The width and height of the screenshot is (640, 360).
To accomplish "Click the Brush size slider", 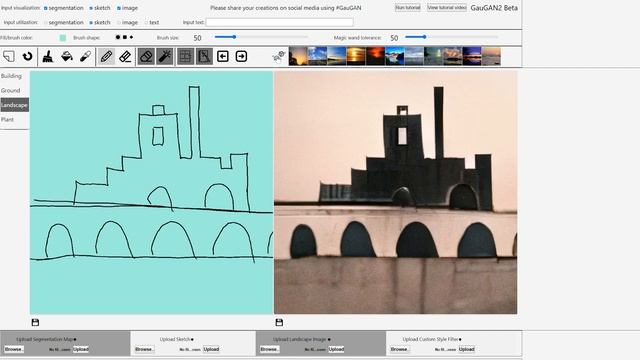I will pos(261,37).
